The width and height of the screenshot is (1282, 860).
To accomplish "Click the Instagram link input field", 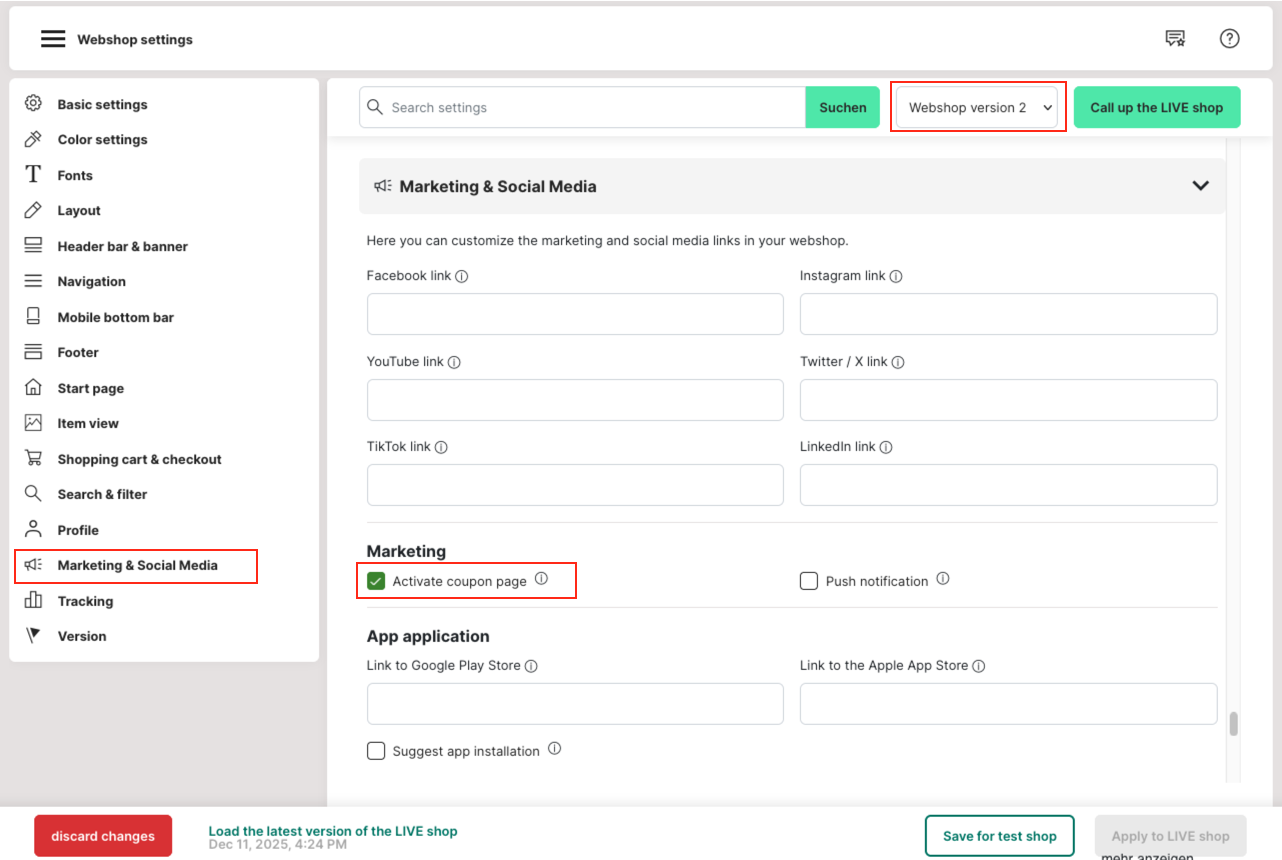I will point(1008,314).
